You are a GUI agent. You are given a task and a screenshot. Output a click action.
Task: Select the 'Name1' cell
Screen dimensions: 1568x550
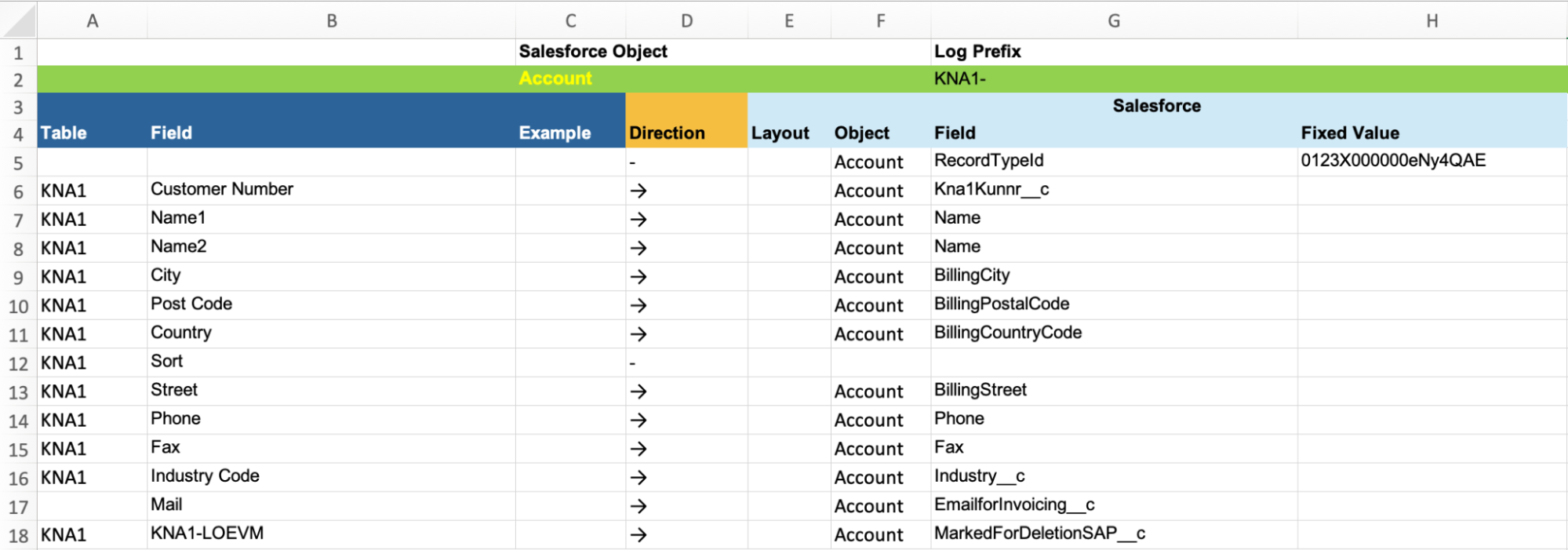(331, 219)
